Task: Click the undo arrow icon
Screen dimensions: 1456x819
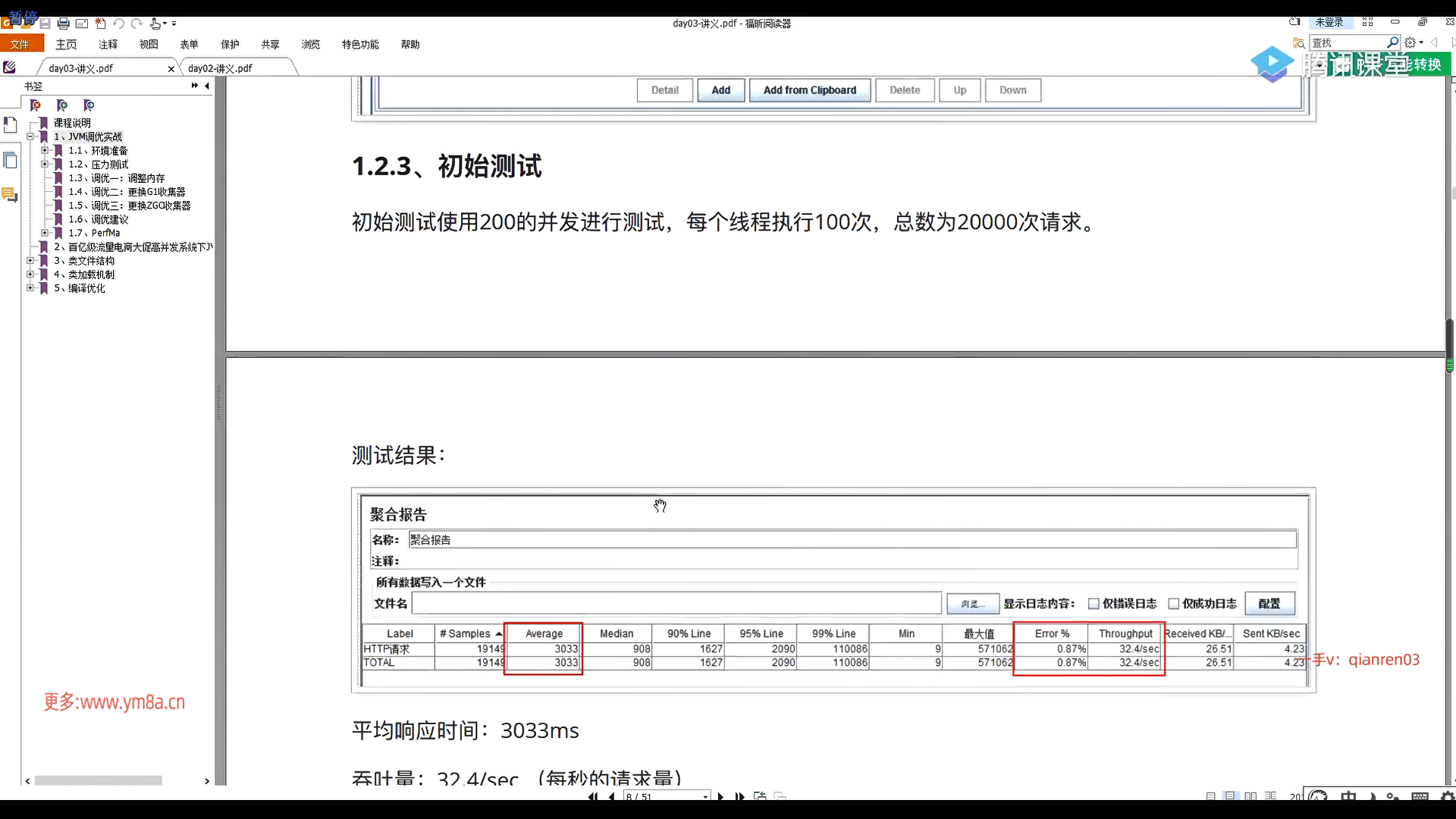Action: click(119, 24)
